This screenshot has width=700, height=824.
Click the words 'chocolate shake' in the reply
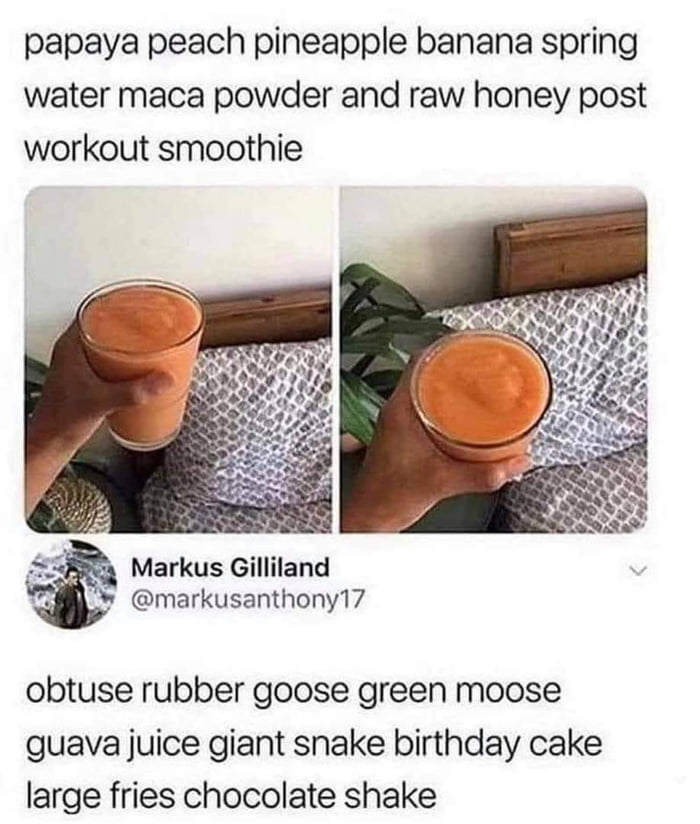310,796
